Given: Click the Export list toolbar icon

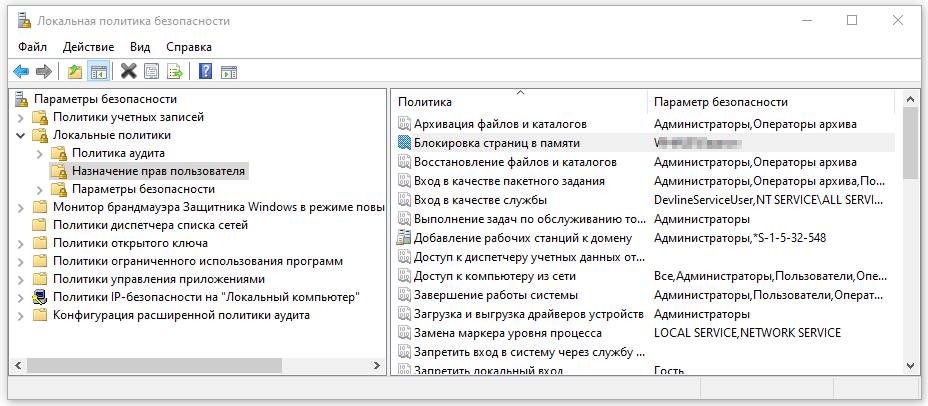Looking at the screenshot, I should coord(174,71).
